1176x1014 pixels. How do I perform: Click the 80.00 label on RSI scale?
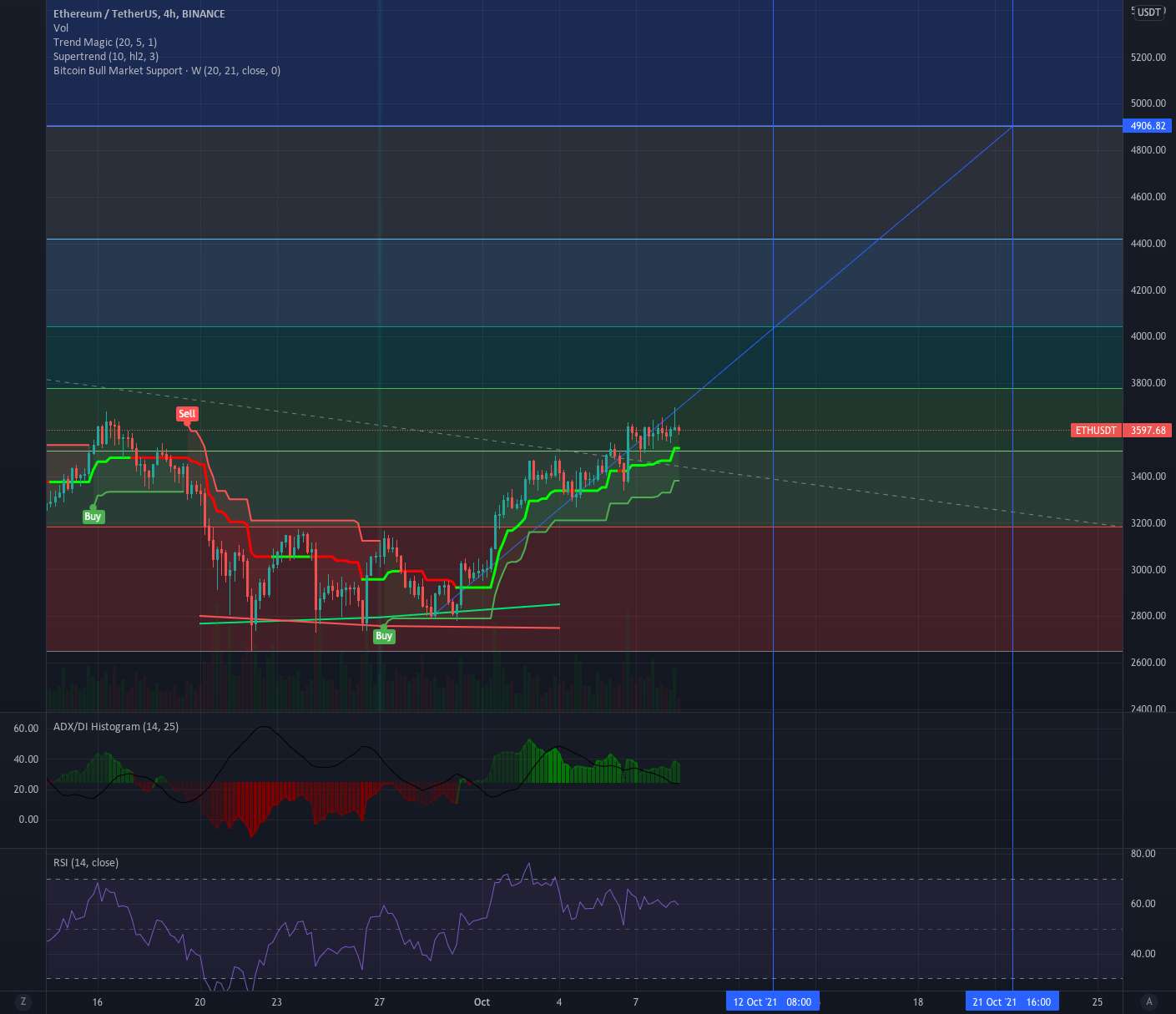(1143, 854)
